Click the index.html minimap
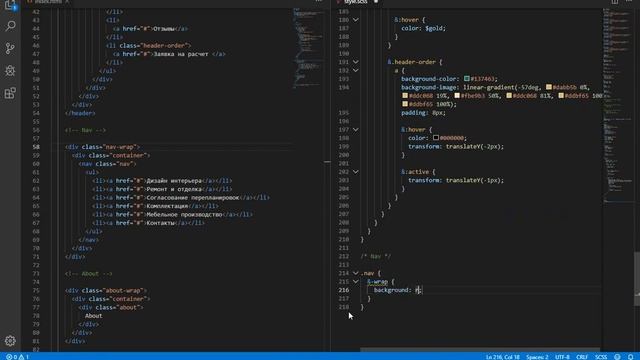 coord(309,48)
